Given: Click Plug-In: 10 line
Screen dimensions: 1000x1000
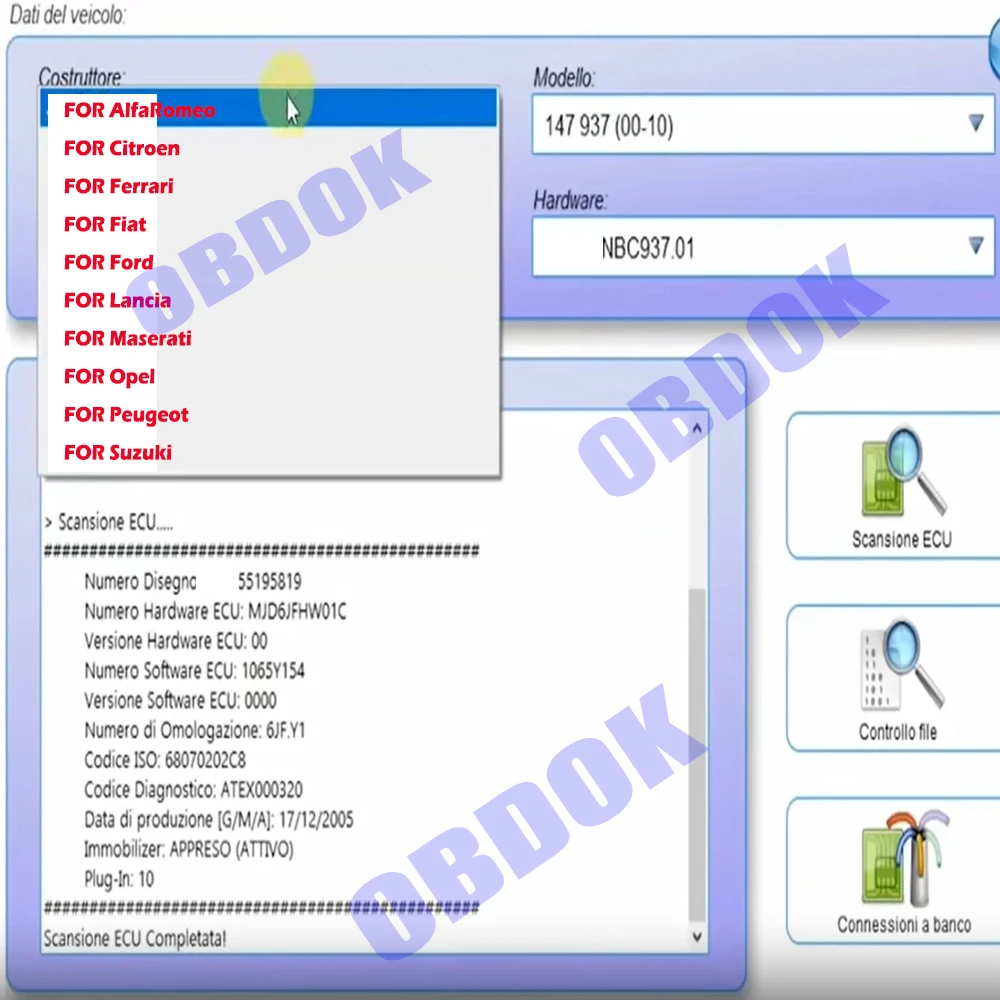Looking at the screenshot, I should pyautogui.click(x=119, y=879).
